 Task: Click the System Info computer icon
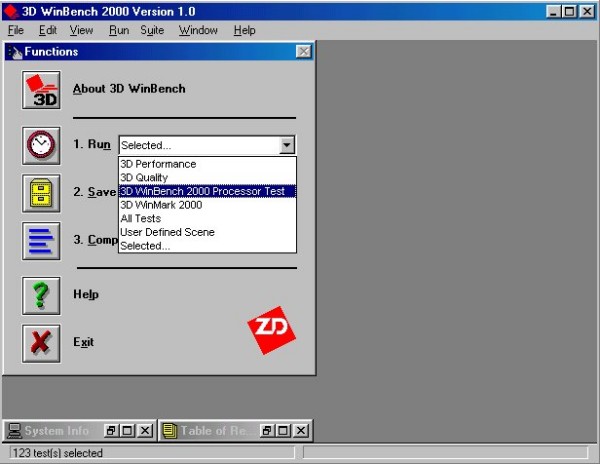[15, 431]
